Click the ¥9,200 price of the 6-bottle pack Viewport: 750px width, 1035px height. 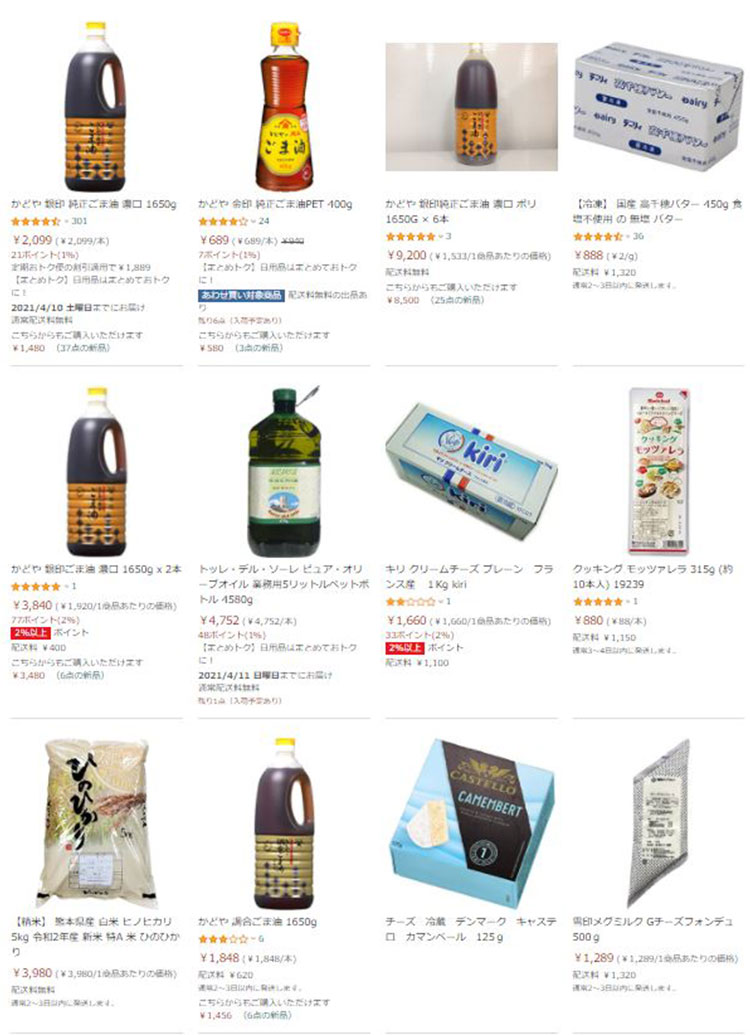pos(406,255)
